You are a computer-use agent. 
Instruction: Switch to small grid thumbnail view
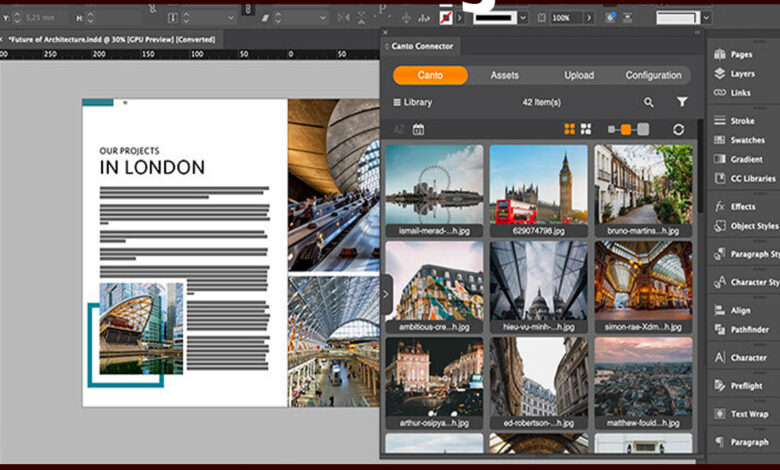click(586, 129)
